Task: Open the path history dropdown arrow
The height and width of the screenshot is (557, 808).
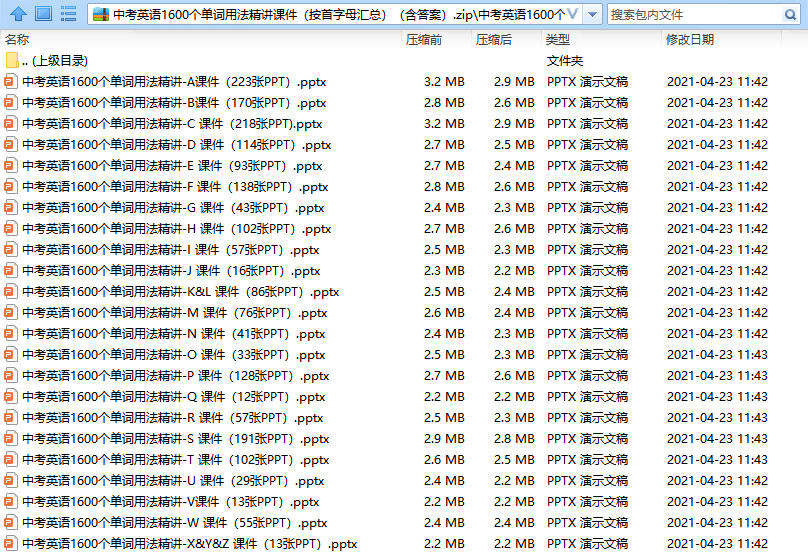Action: point(592,15)
